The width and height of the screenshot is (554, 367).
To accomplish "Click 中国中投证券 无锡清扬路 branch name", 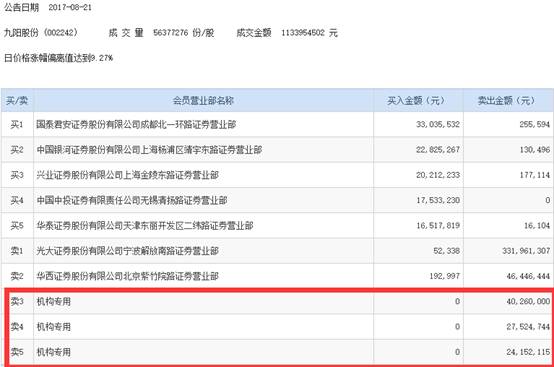I will pyautogui.click(x=132, y=200).
